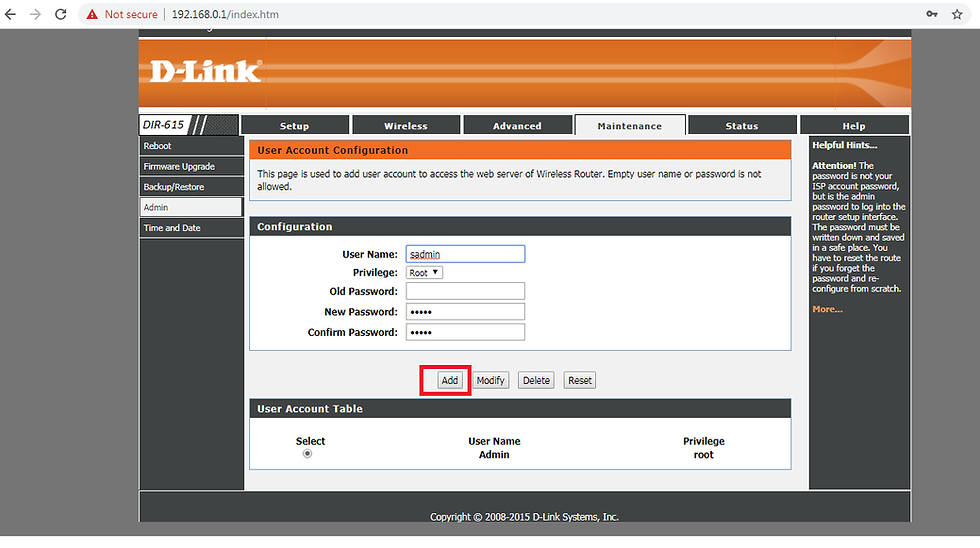The width and height of the screenshot is (980, 548).
Task: Click the D-Link copyright footer text
Action: tap(524, 517)
